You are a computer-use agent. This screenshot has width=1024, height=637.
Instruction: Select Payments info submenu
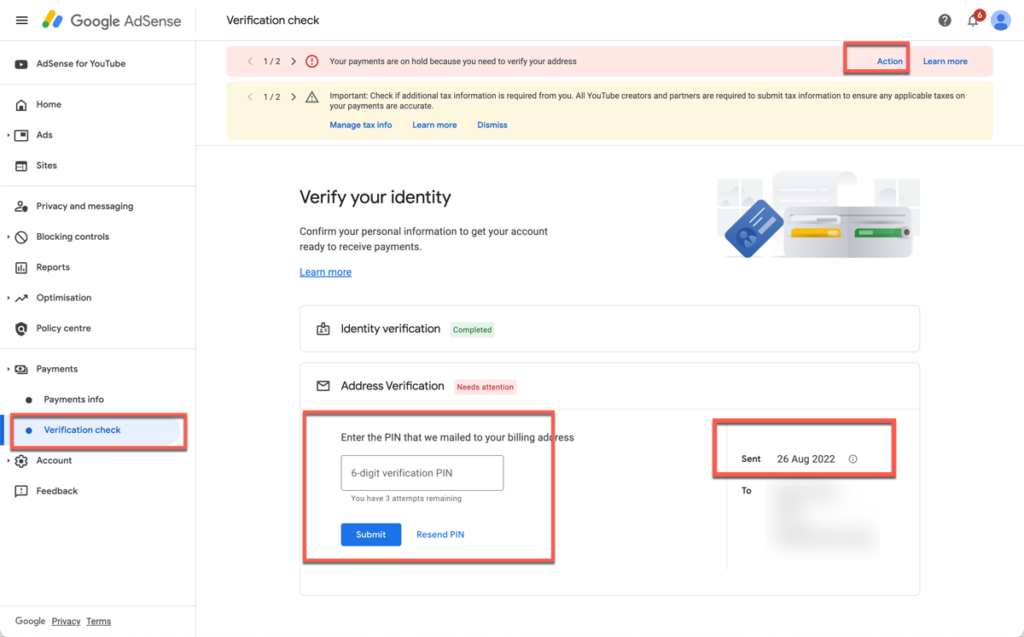pos(74,400)
